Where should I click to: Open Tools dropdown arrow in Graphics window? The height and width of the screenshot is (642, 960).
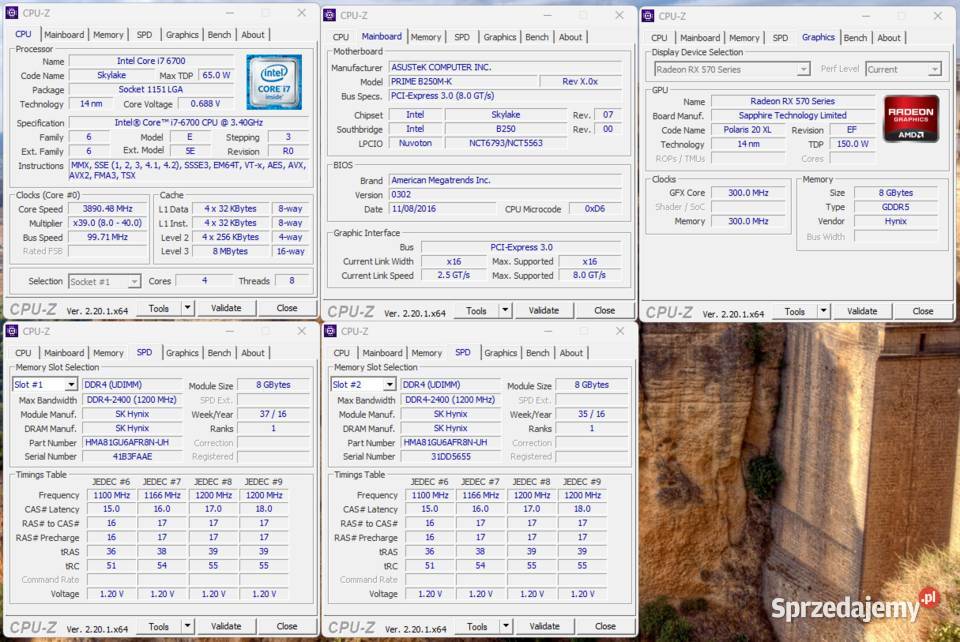coord(823,311)
